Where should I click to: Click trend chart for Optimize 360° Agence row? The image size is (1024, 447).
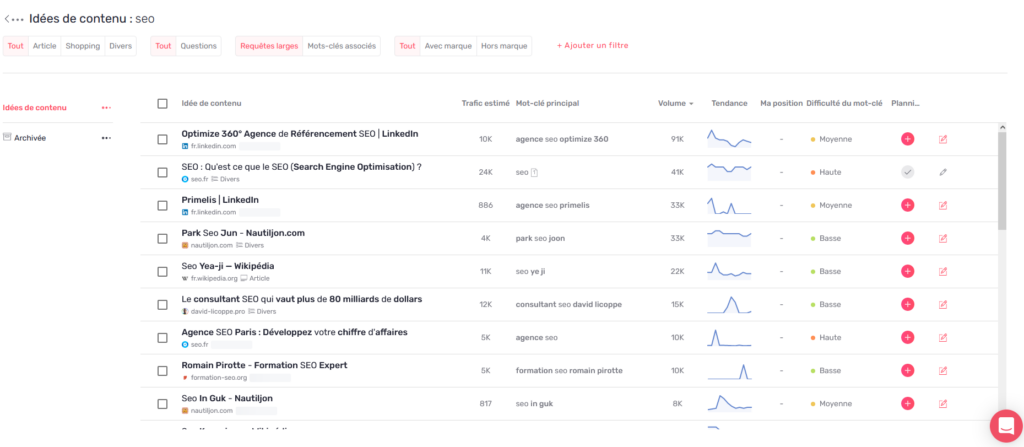click(729, 139)
